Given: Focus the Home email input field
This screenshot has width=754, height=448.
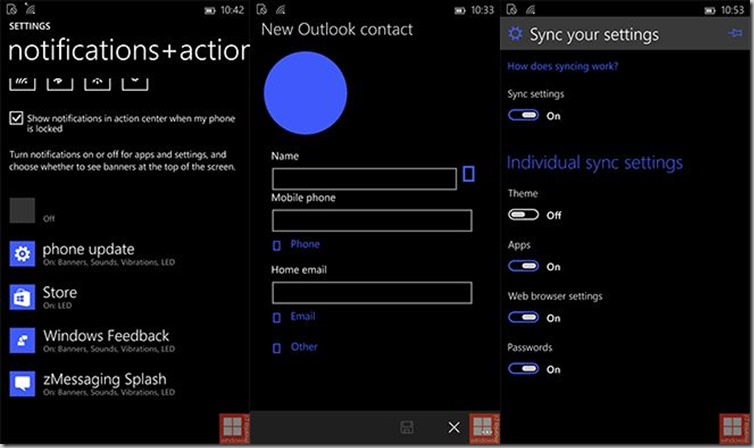Looking at the screenshot, I should 372,293.
